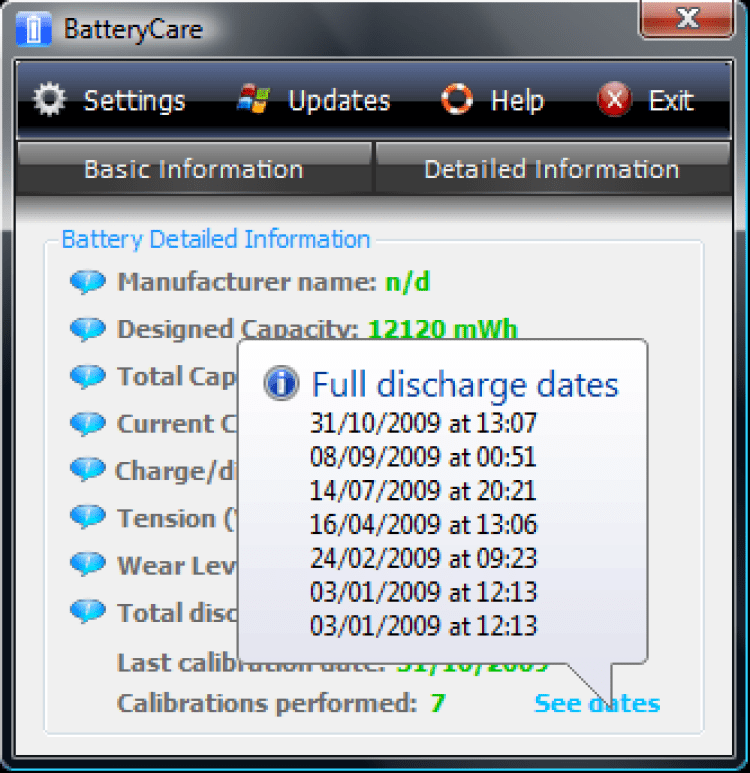Click the 12120 mWh capacity value
750x773 pixels.
click(442, 329)
